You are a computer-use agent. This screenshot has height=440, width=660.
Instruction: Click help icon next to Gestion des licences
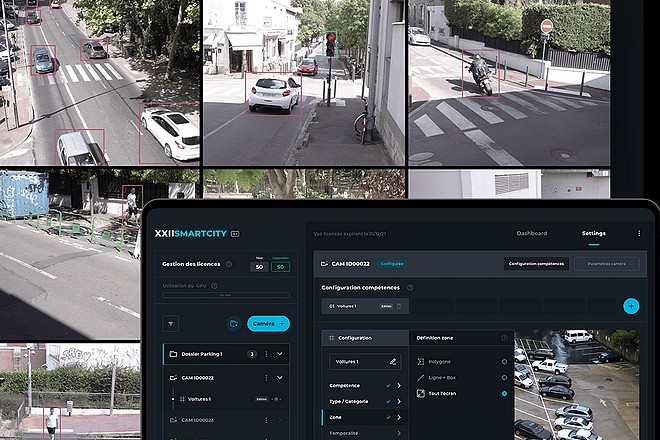[x=229, y=264]
